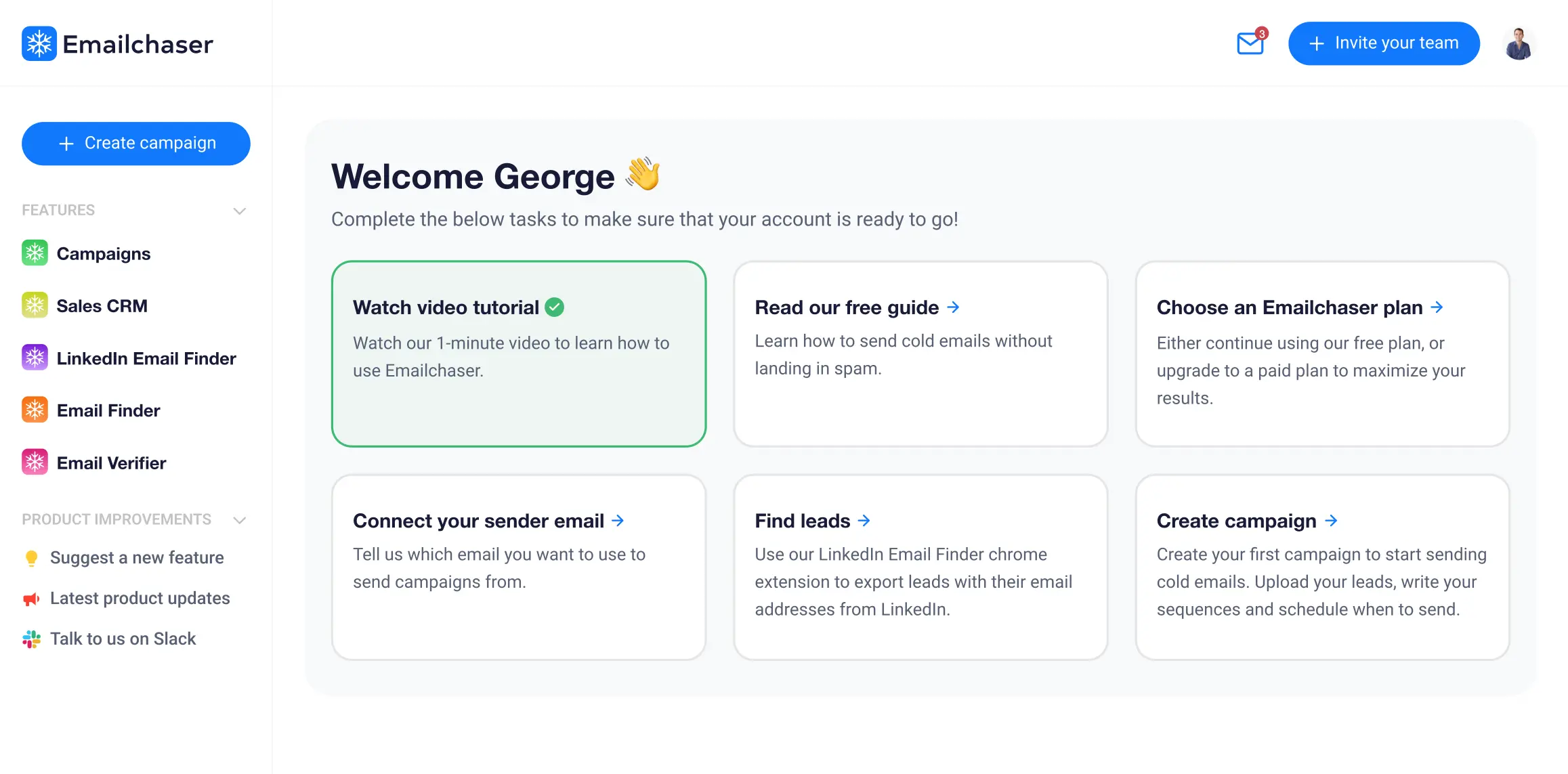This screenshot has width=1568, height=774.
Task: Open user profile avatar menu
Action: [1518, 44]
